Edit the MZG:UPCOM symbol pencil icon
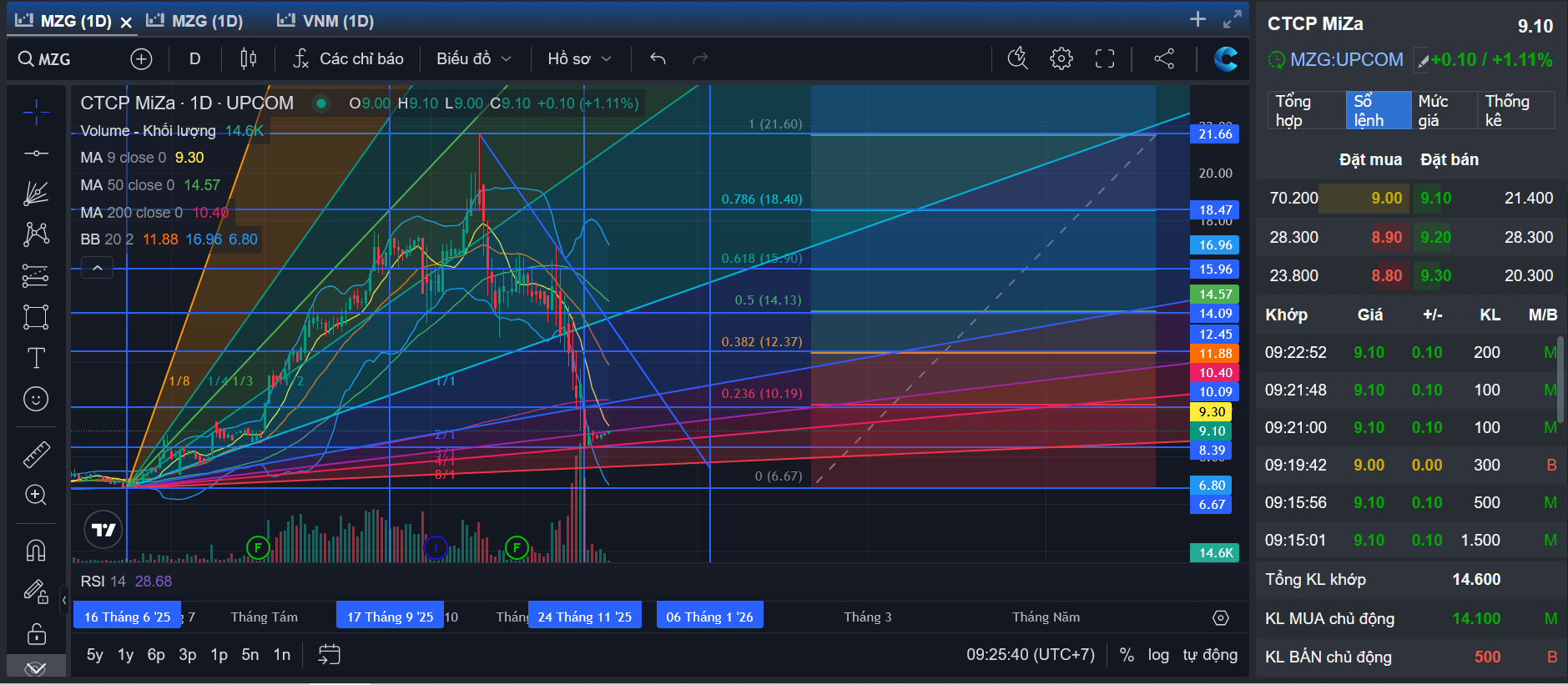 1422,61
